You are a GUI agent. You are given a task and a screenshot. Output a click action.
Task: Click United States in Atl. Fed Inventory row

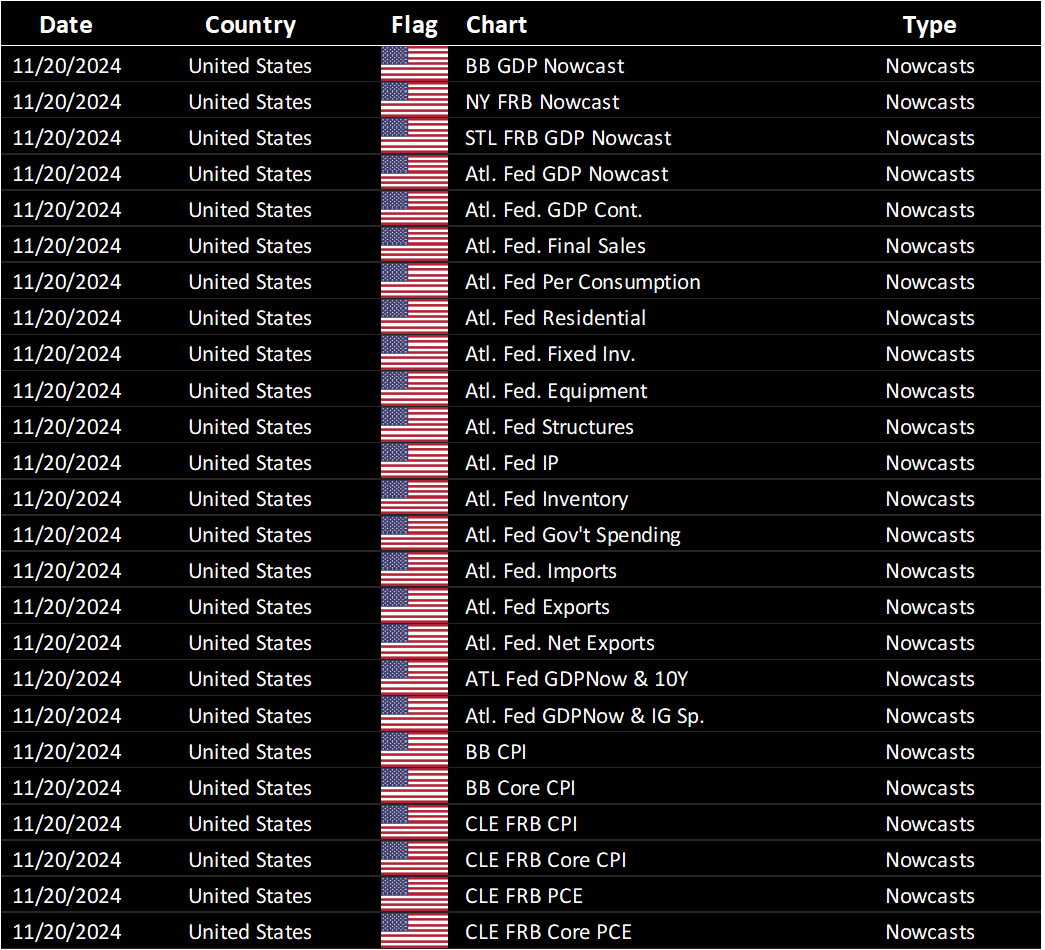[x=250, y=499]
